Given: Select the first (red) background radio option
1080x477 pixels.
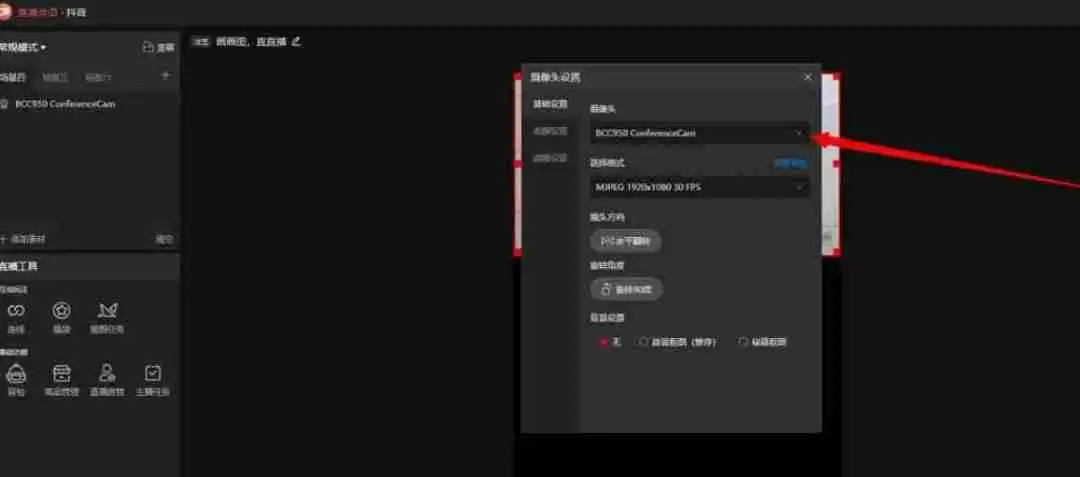Looking at the screenshot, I should [603, 342].
